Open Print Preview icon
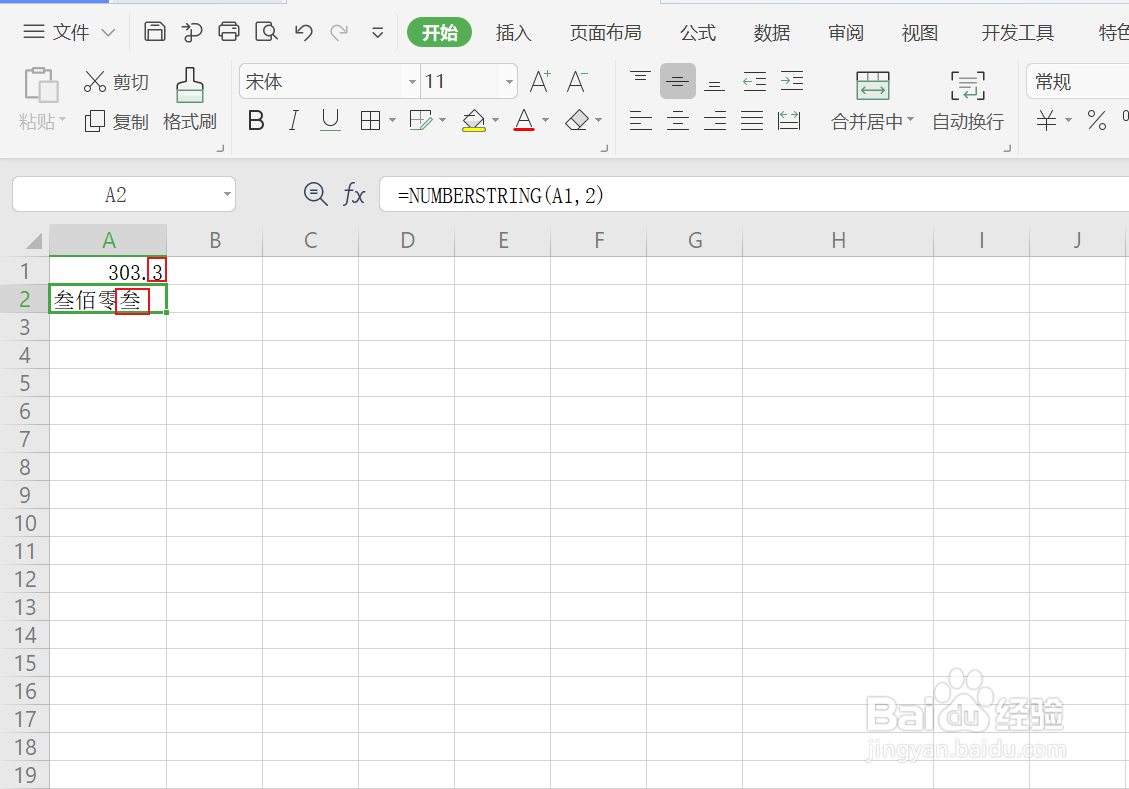This screenshot has width=1129, height=789. [x=266, y=32]
